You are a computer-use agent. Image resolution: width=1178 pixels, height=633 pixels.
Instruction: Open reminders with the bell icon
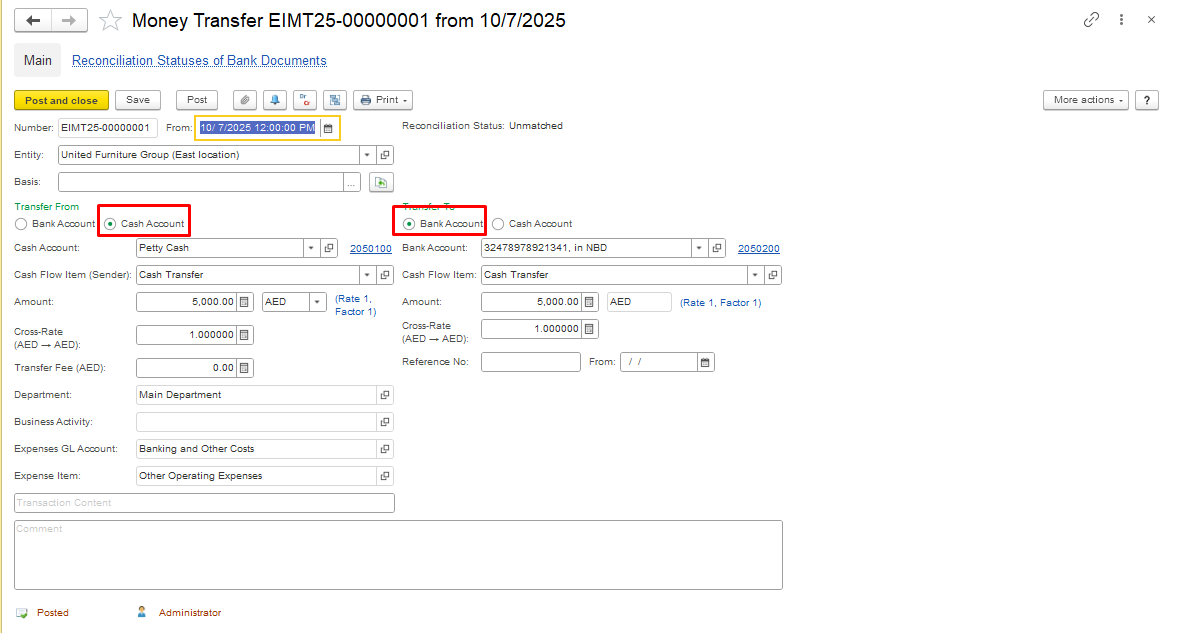(x=275, y=100)
